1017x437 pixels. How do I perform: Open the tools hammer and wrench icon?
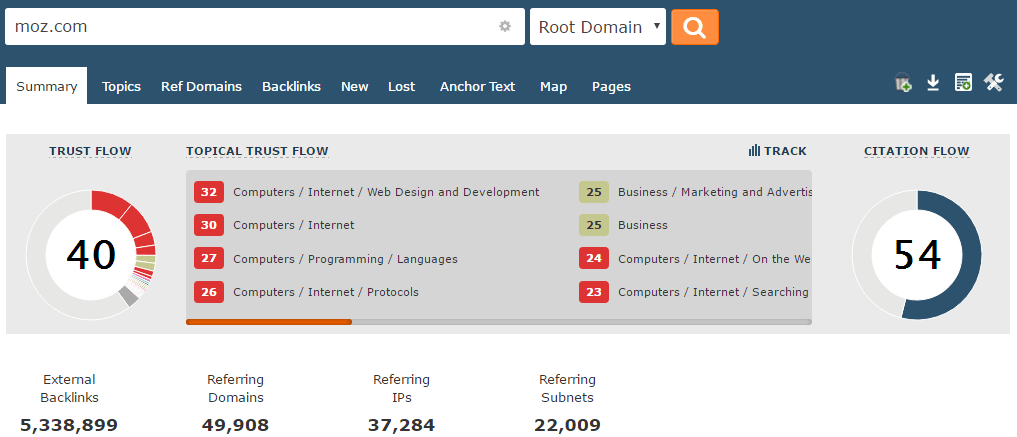tap(994, 82)
